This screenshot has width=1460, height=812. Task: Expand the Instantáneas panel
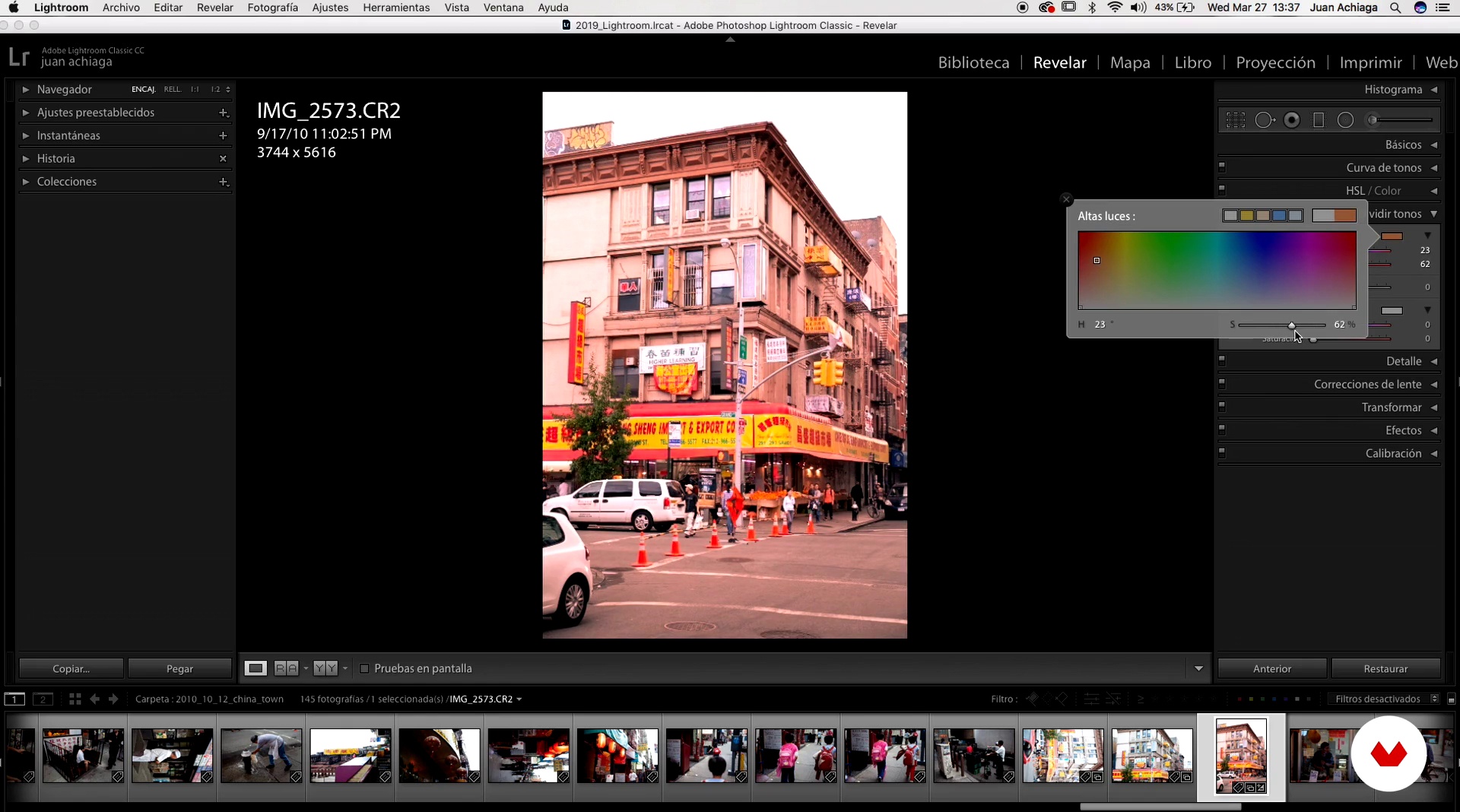tap(26, 135)
